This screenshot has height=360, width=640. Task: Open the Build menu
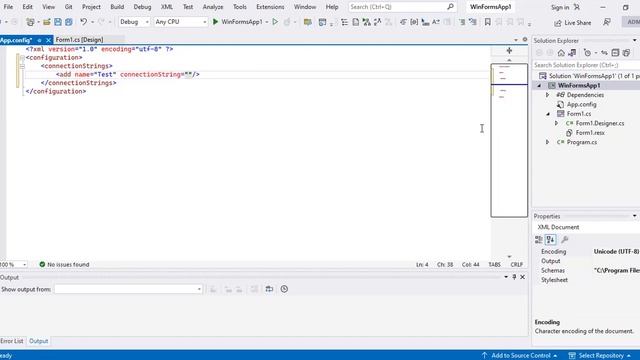pyautogui.click(x=117, y=7)
